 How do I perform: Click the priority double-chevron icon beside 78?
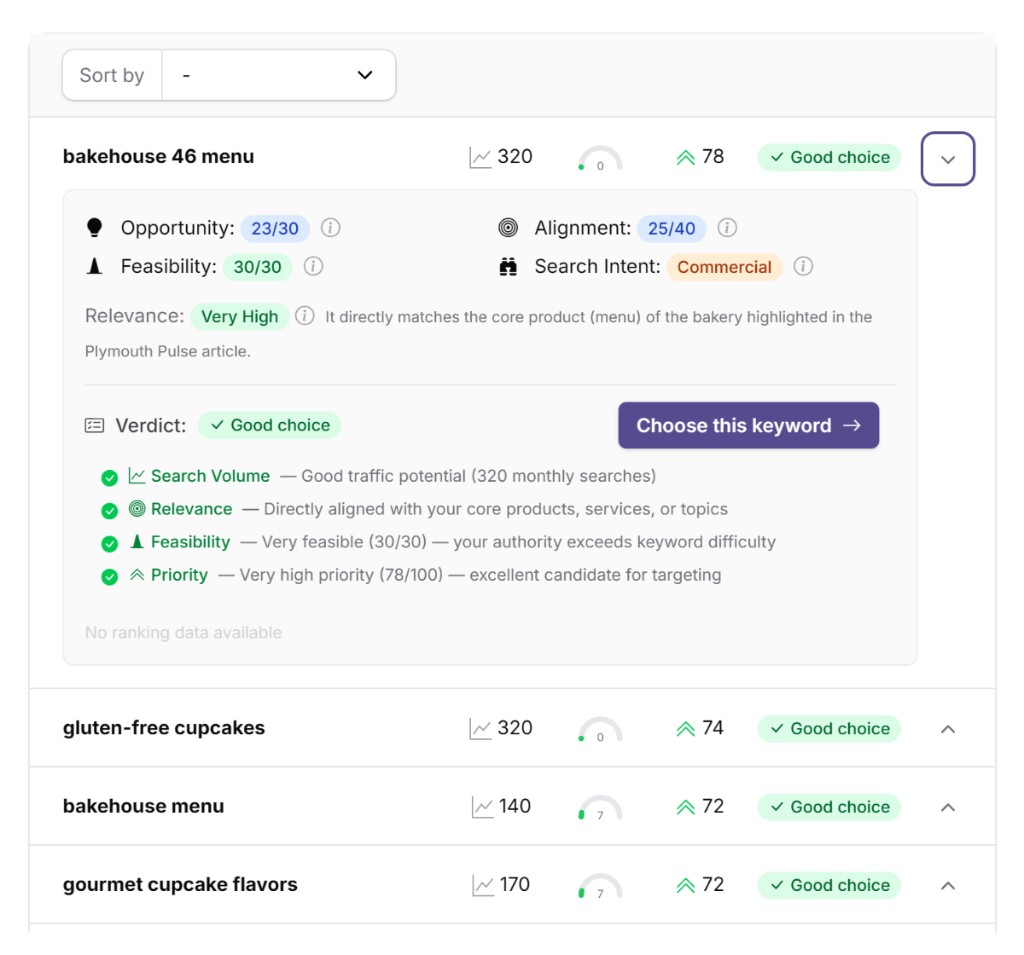click(685, 156)
